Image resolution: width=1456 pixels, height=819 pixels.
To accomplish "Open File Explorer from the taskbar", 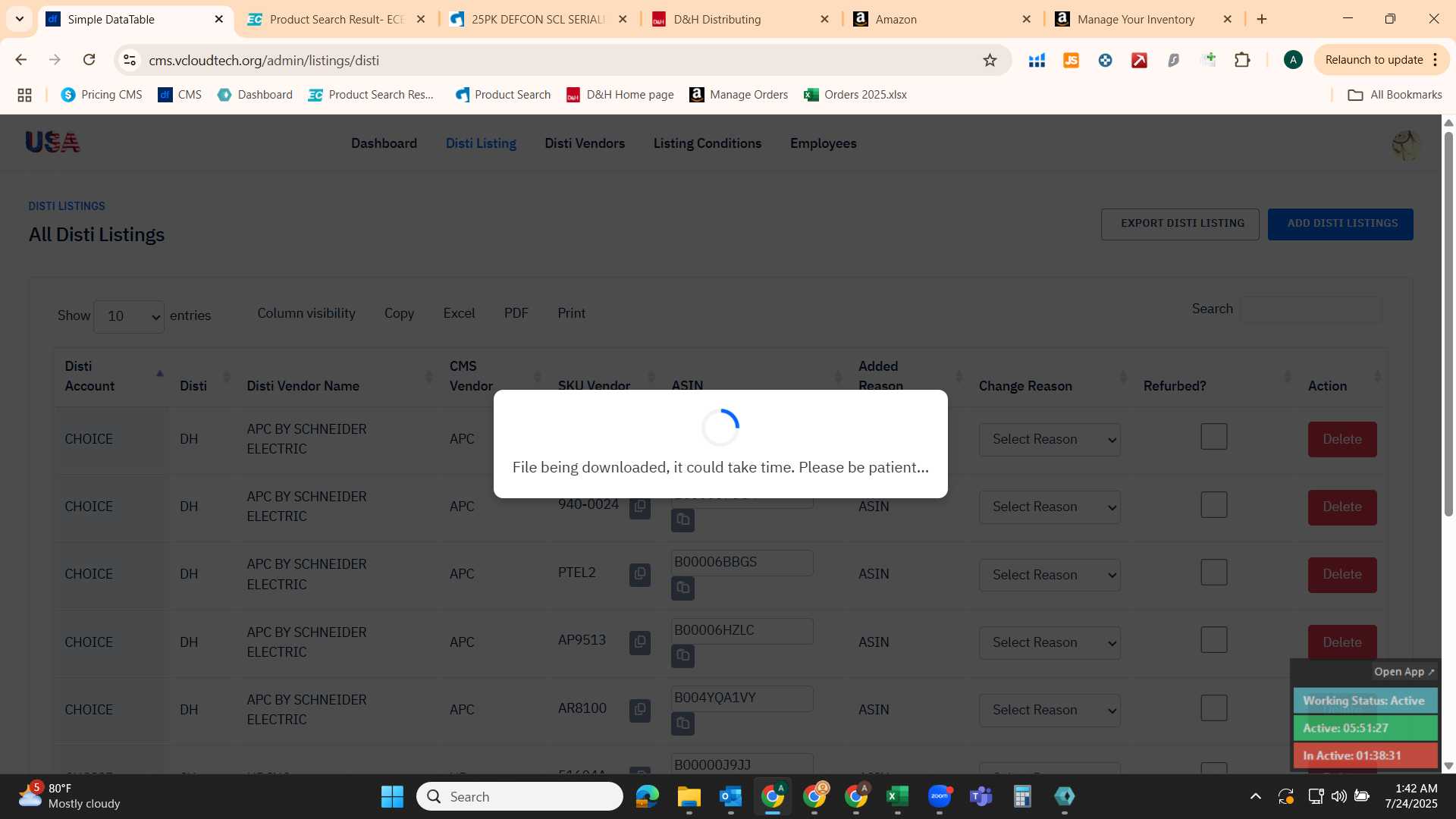I will pos(689,796).
